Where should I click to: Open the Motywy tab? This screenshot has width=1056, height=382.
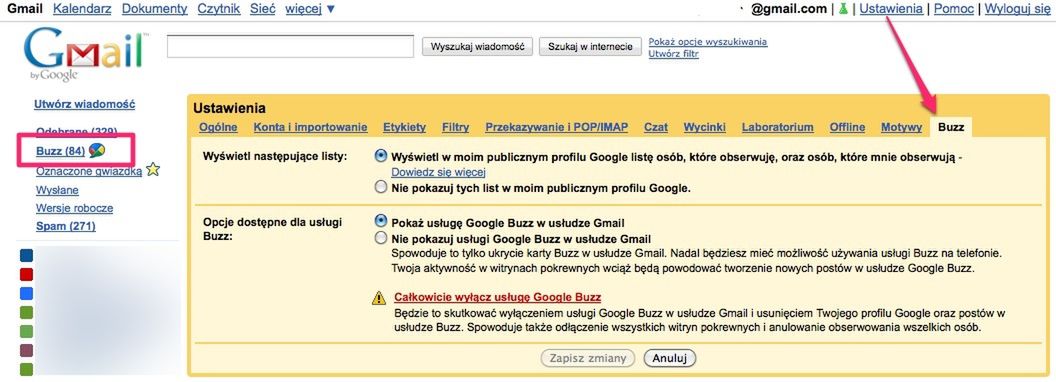click(x=901, y=127)
